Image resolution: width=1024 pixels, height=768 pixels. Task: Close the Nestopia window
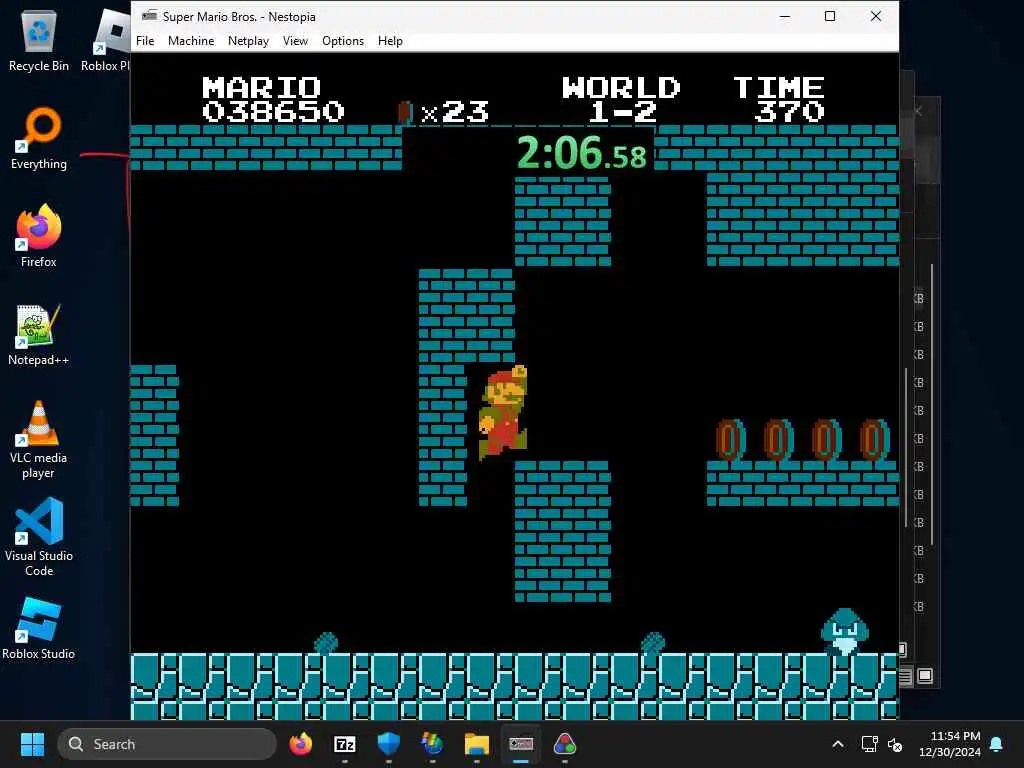point(876,16)
